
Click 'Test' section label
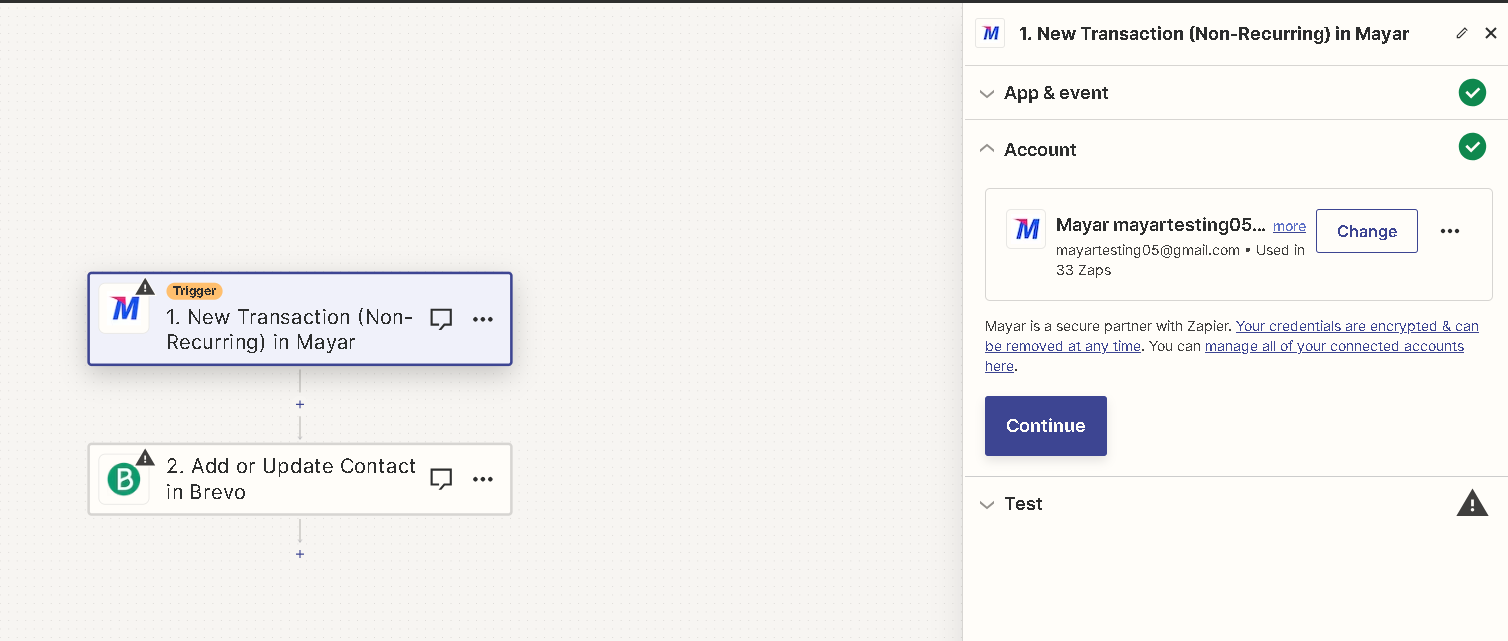click(1023, 504)
